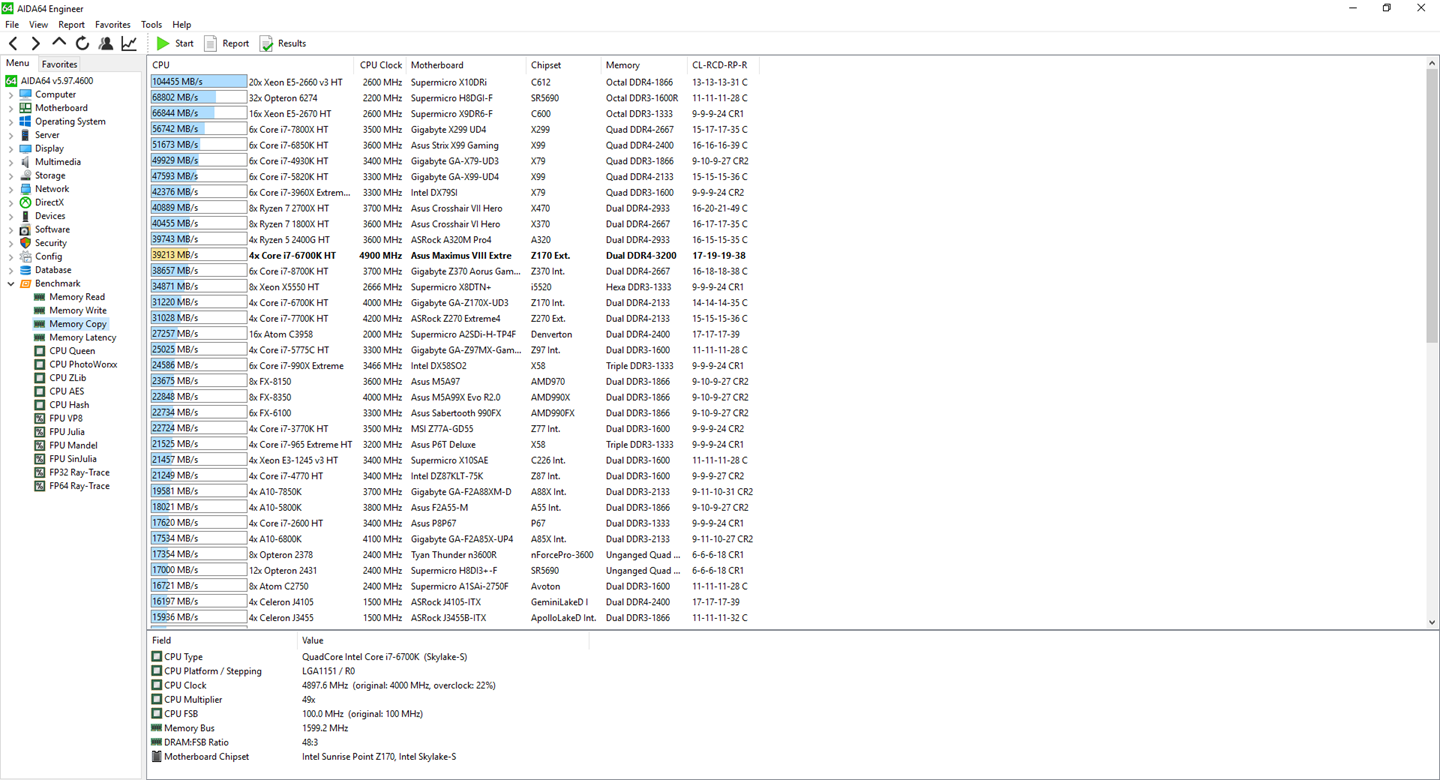
Task: Expand the Server tree node arrow
Action: [11, 135]
